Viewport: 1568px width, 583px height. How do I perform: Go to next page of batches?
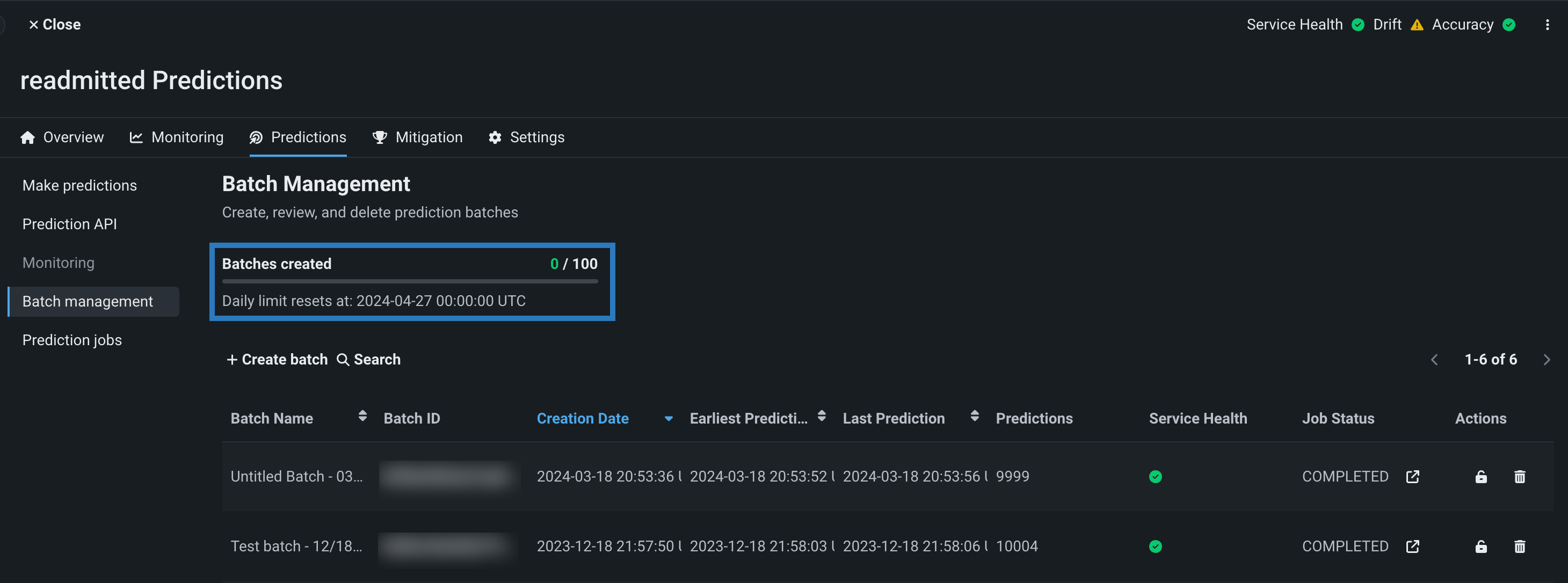1546,360
